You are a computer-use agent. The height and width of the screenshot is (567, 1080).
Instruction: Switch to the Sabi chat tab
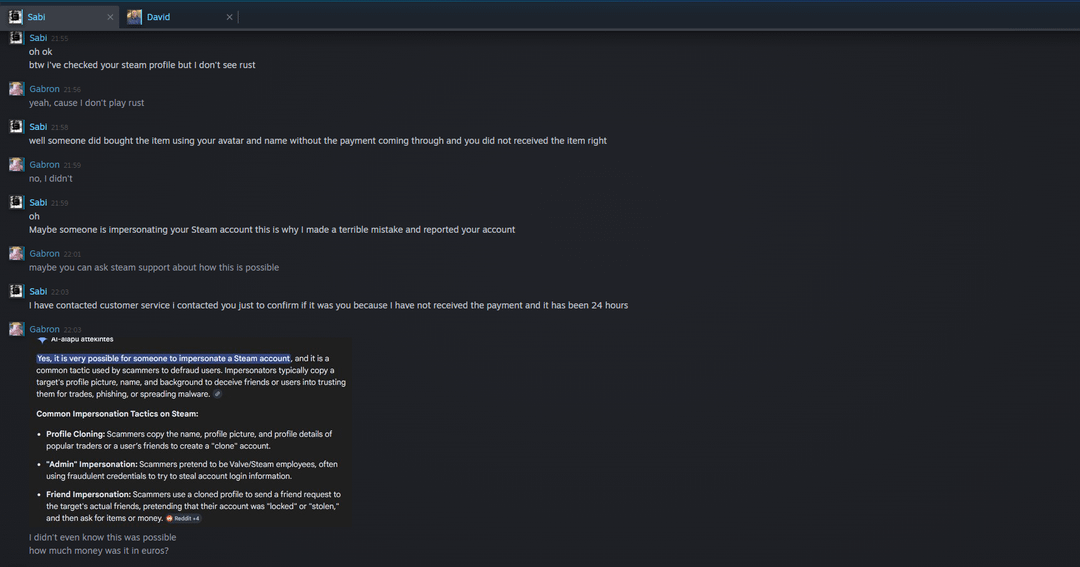(60, 17)
